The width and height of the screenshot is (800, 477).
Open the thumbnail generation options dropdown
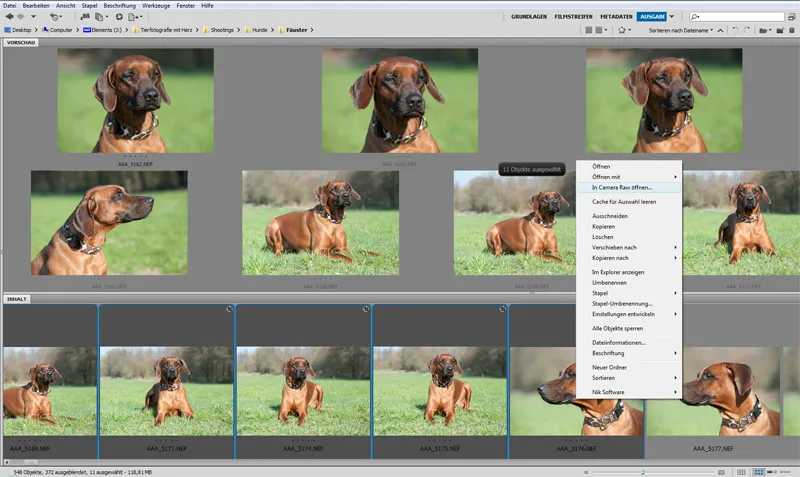tap(602, 30)
